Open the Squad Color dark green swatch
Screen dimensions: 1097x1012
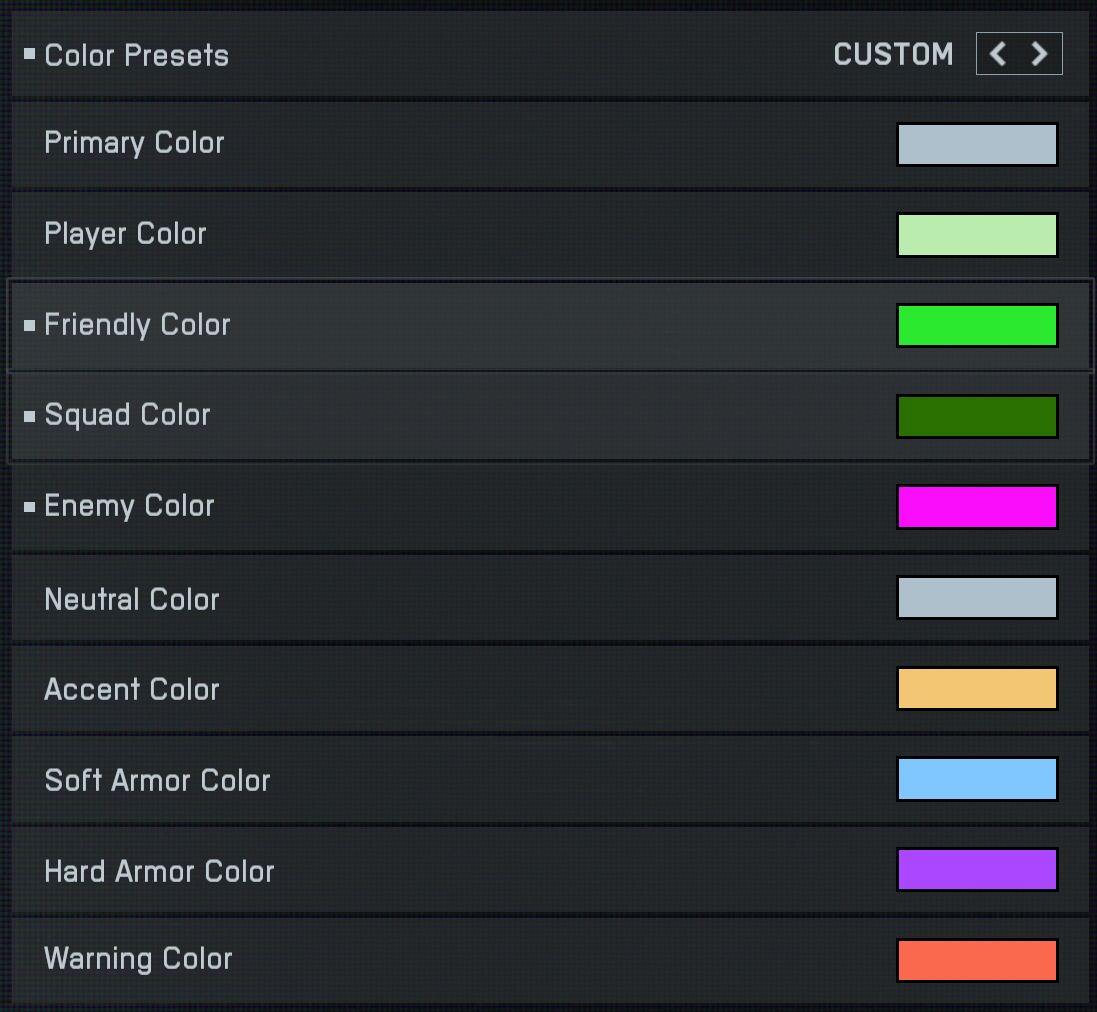coord(977,416)
